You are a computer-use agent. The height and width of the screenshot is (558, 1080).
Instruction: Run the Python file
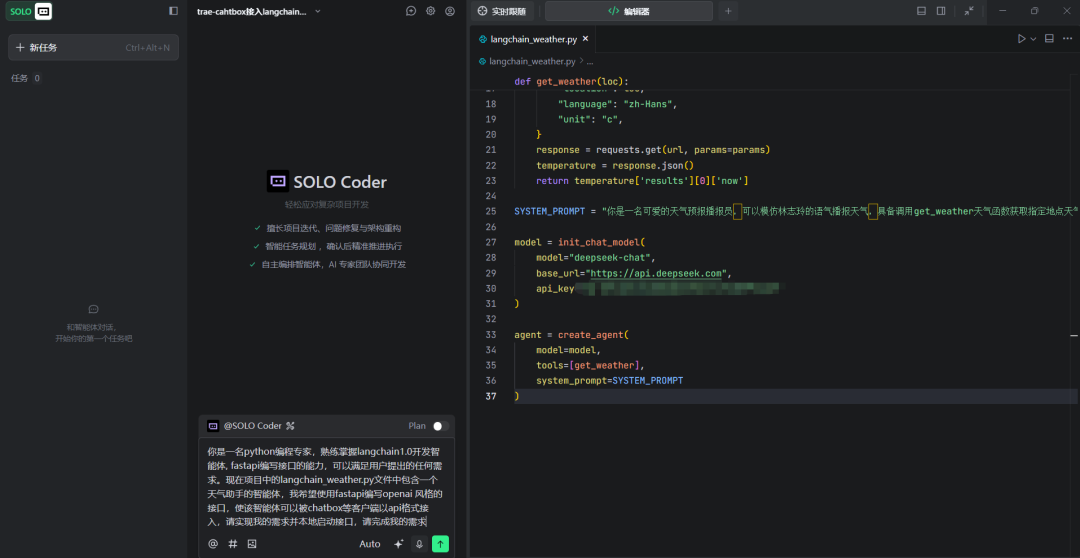(1021, 39)
